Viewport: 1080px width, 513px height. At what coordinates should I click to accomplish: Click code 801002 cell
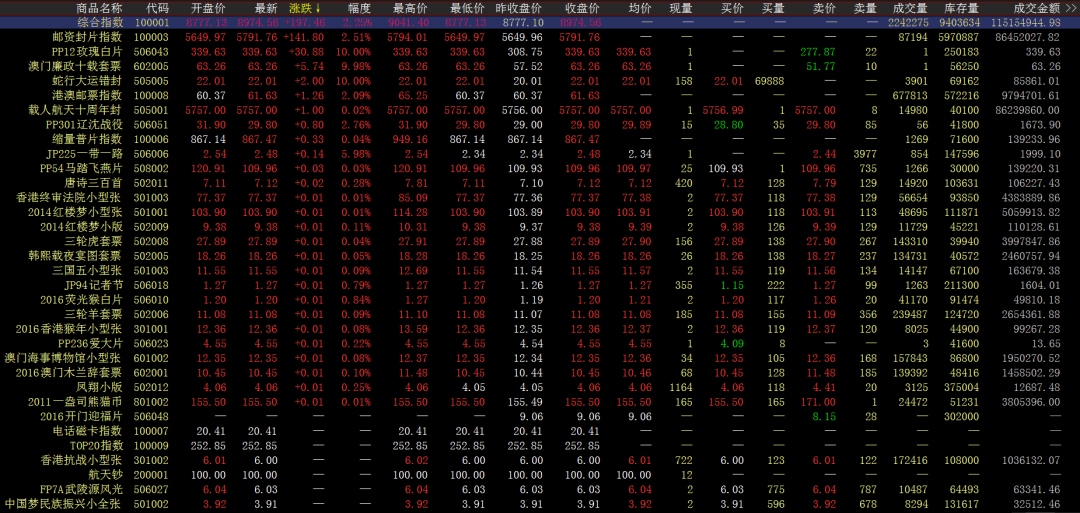point(152,401)
